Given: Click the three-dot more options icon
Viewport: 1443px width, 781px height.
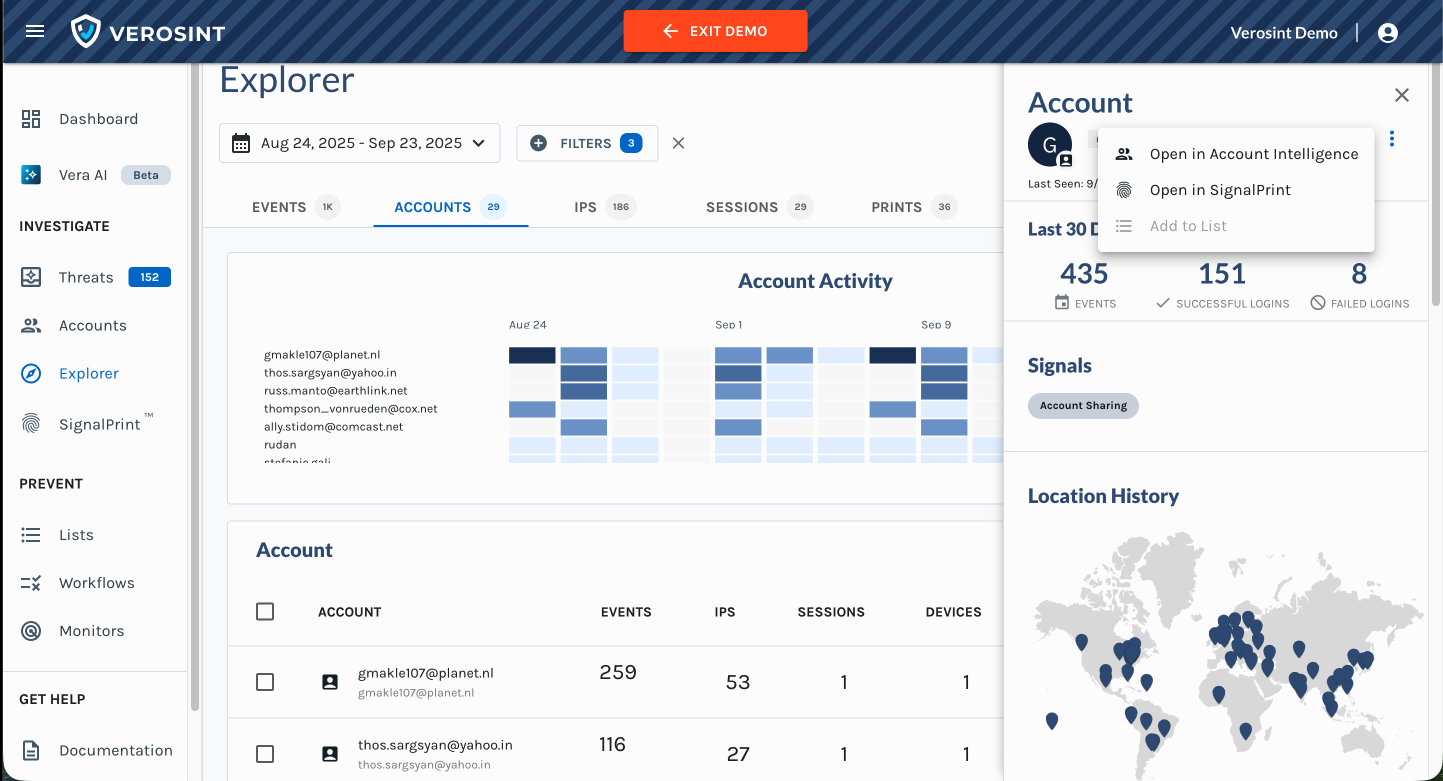Looking at the screenshot, I should (1392, 139).
